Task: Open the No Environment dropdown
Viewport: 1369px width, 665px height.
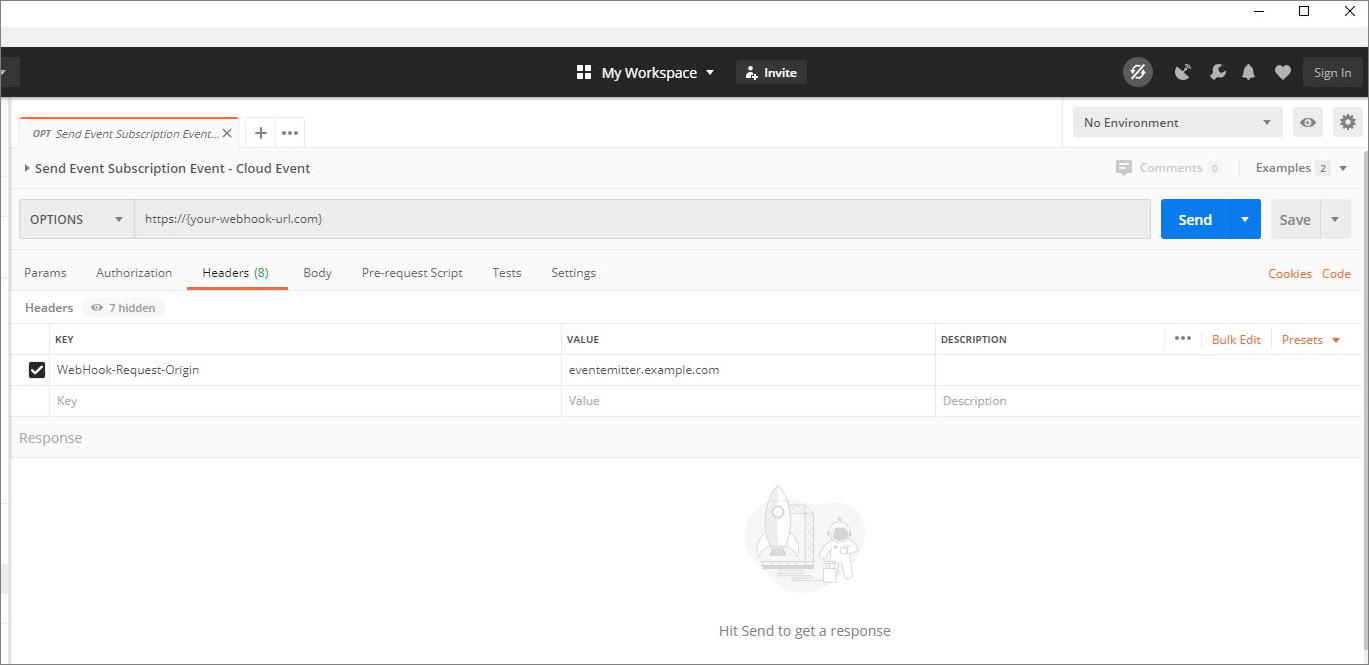Action: (1178, 122)
